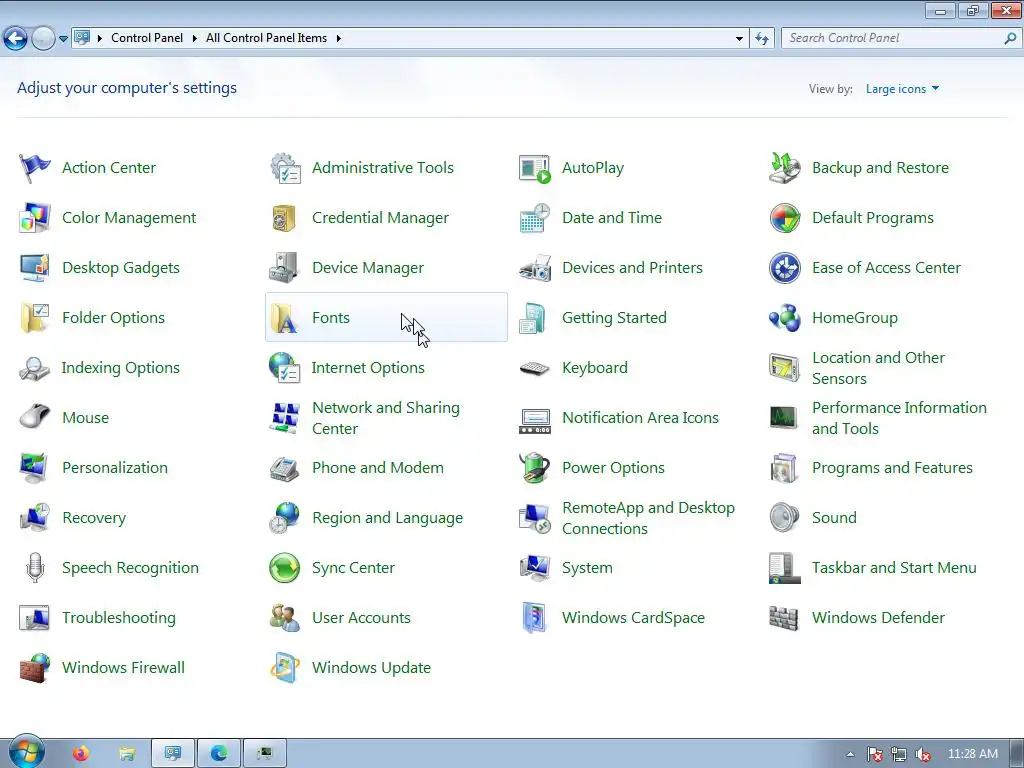Open the Notification Area Icons link
Screen dimensions: 1024x768
[x=641, y=417]
